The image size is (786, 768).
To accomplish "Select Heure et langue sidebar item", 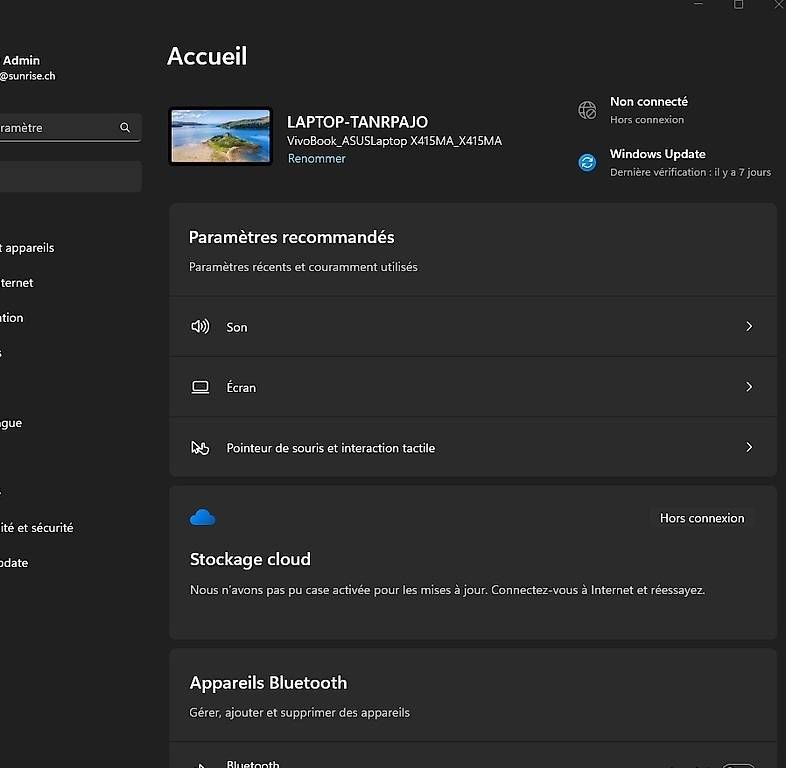I will 11,423.
